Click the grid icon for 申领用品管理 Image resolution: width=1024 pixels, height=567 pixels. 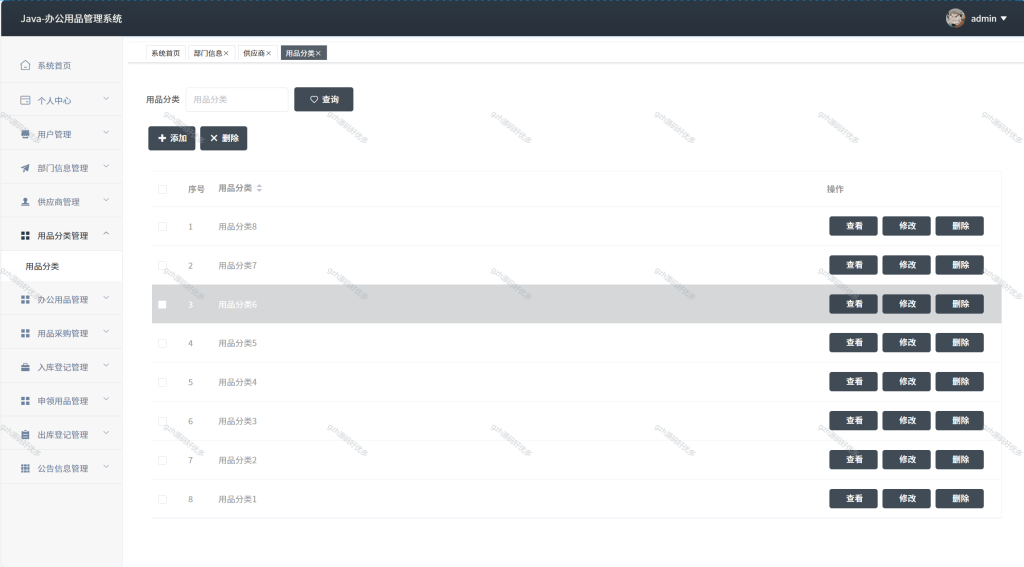point(25,400)
